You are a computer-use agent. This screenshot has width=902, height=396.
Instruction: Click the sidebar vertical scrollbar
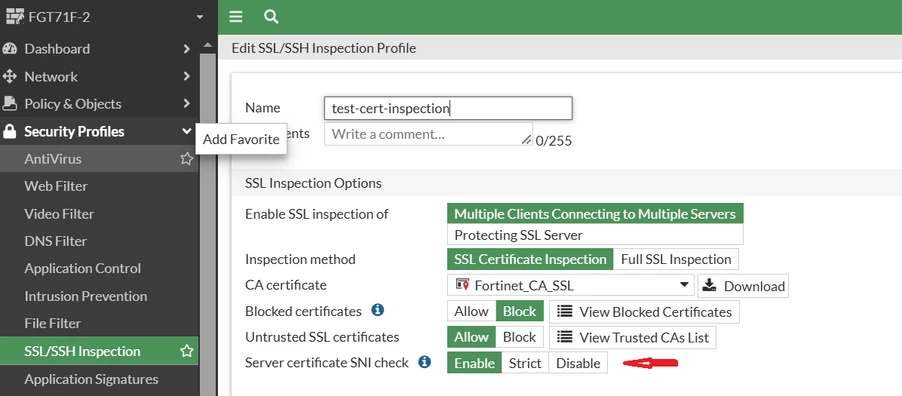(x=208, y=224)
